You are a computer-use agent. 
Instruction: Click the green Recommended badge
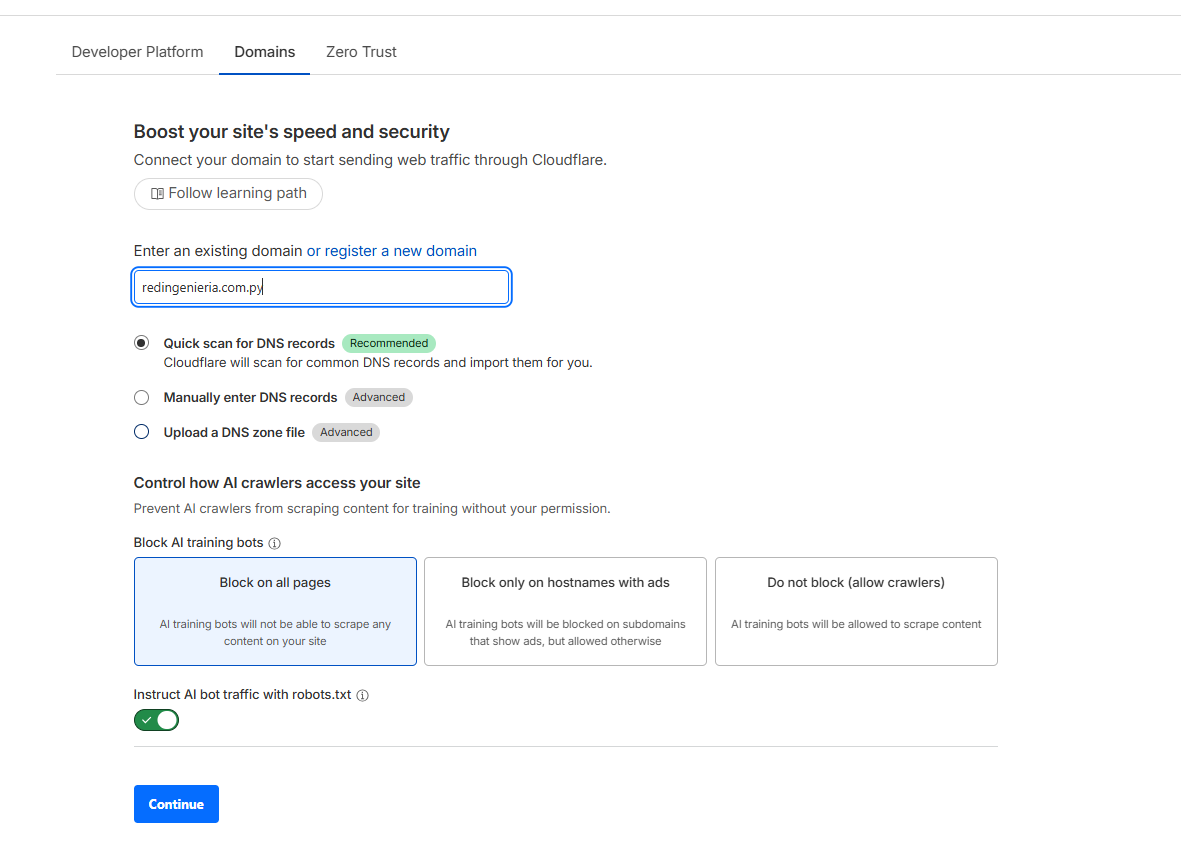389,343
